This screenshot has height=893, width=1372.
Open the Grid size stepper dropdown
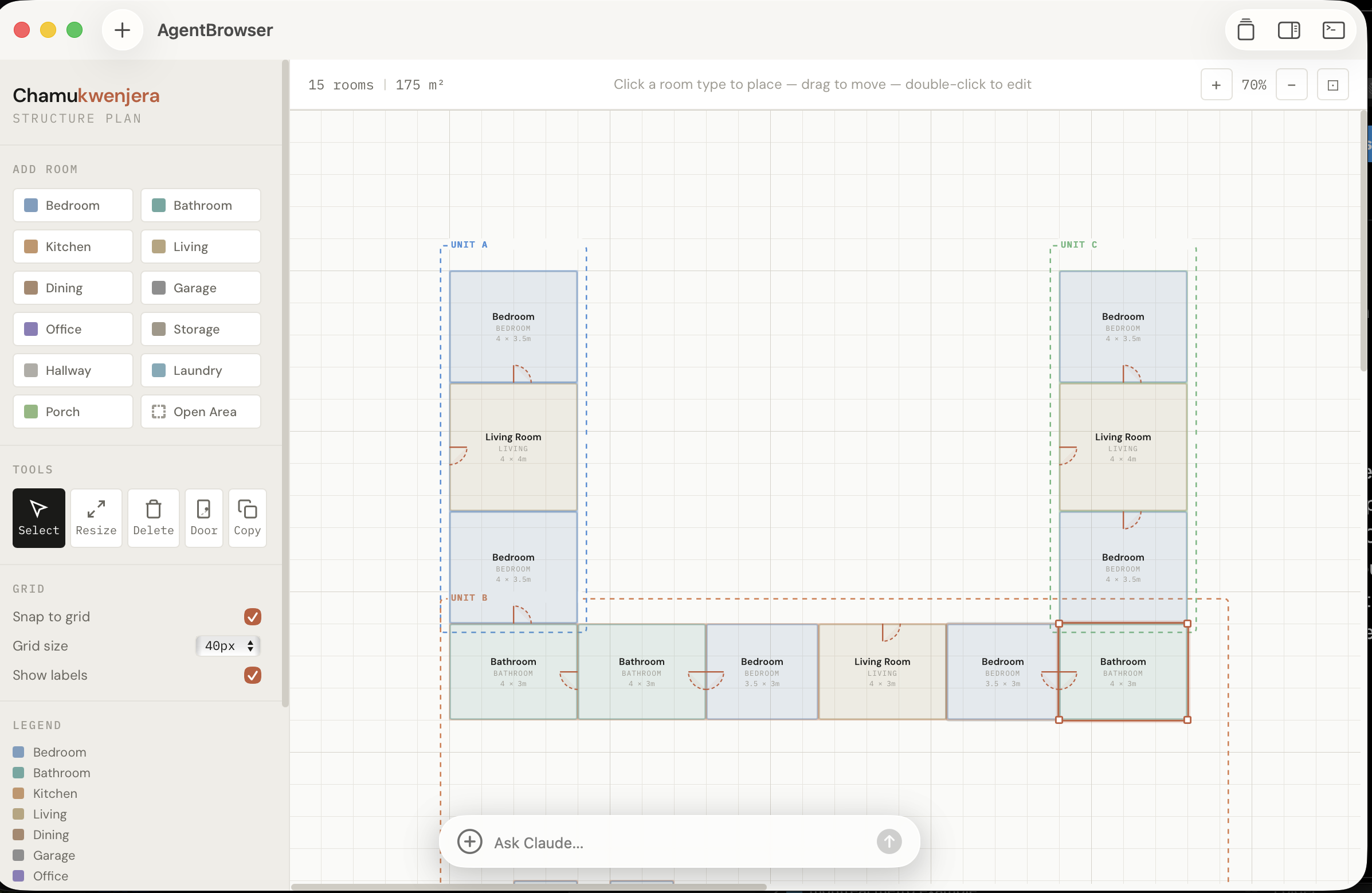pos(228,647)
